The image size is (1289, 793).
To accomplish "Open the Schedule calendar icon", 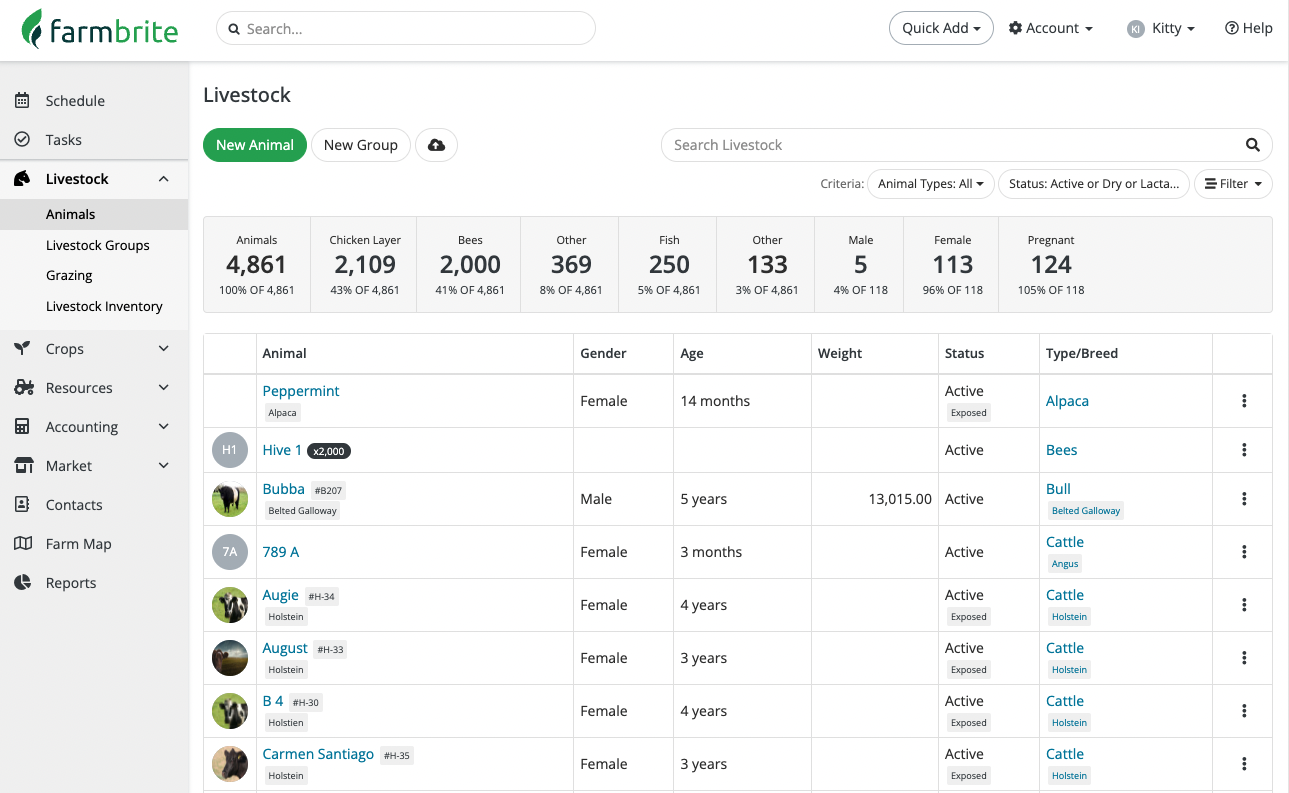I will coord(23,100).
